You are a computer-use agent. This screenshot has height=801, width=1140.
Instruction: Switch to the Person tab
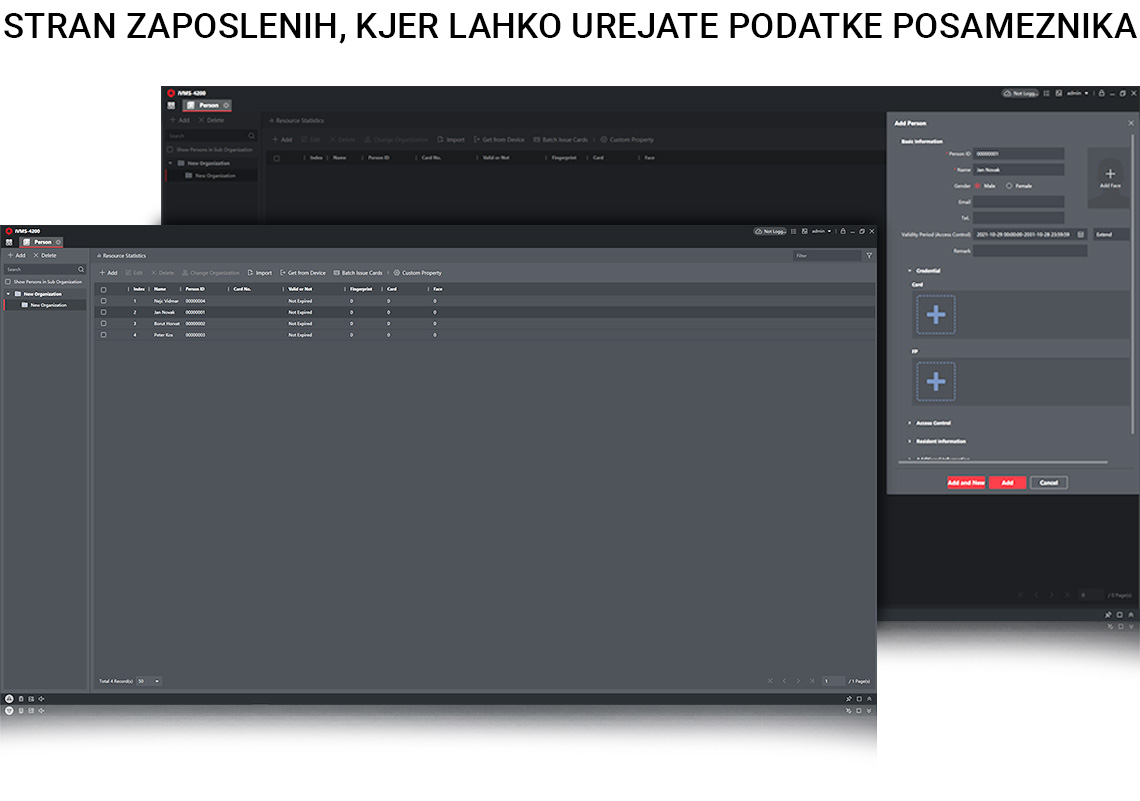tap(40, 242)
